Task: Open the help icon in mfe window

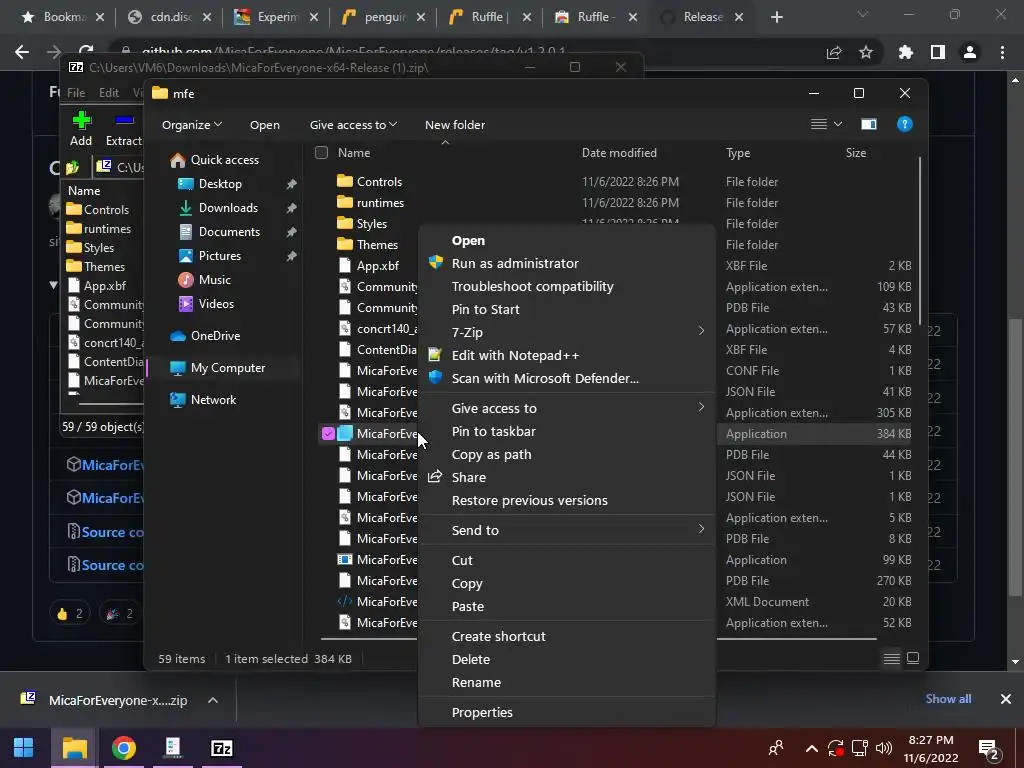Action: click(x=904, y=124)
